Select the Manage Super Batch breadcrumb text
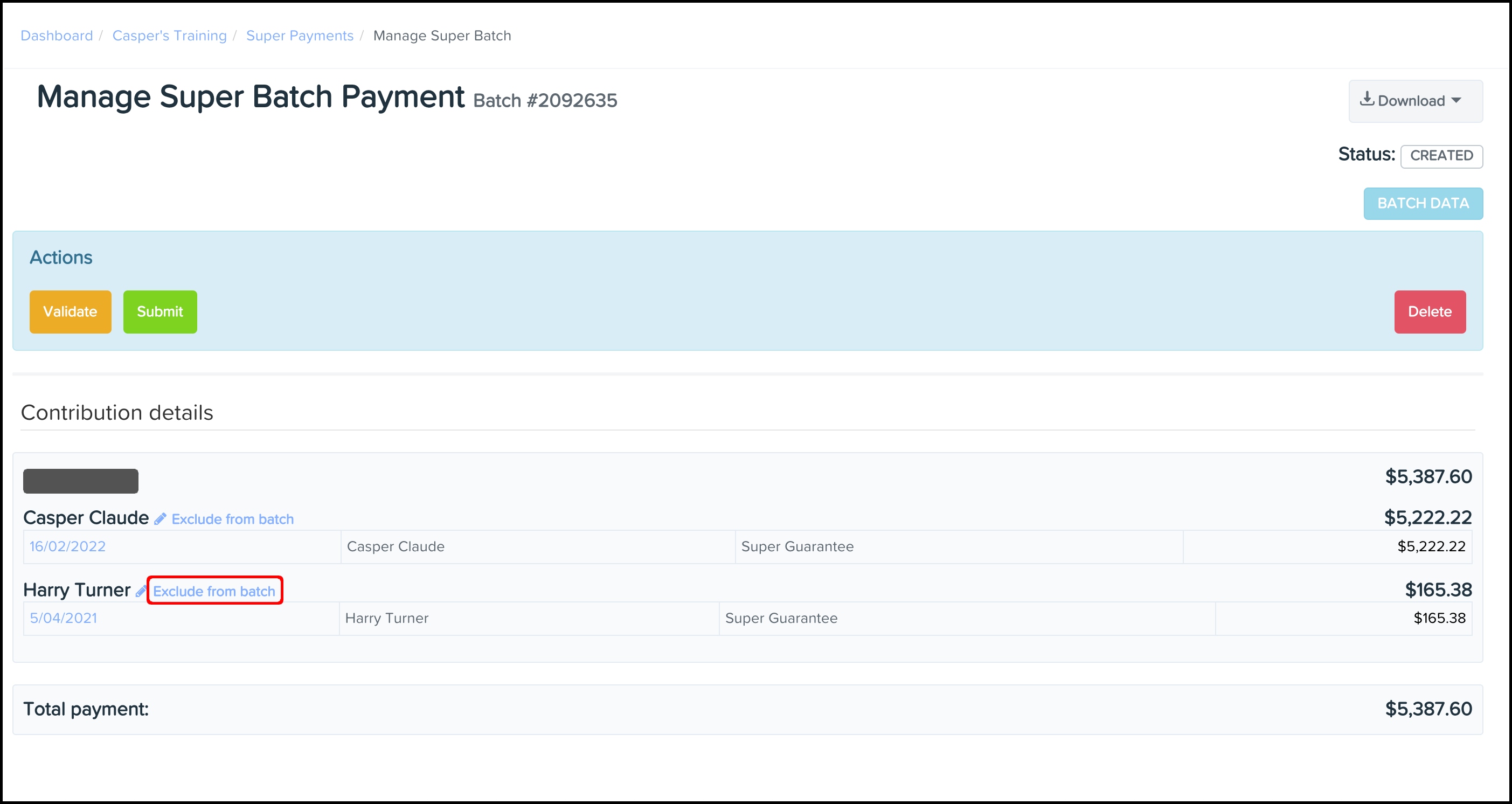Viewport: 1512px width, 804px height. point(442,36)
